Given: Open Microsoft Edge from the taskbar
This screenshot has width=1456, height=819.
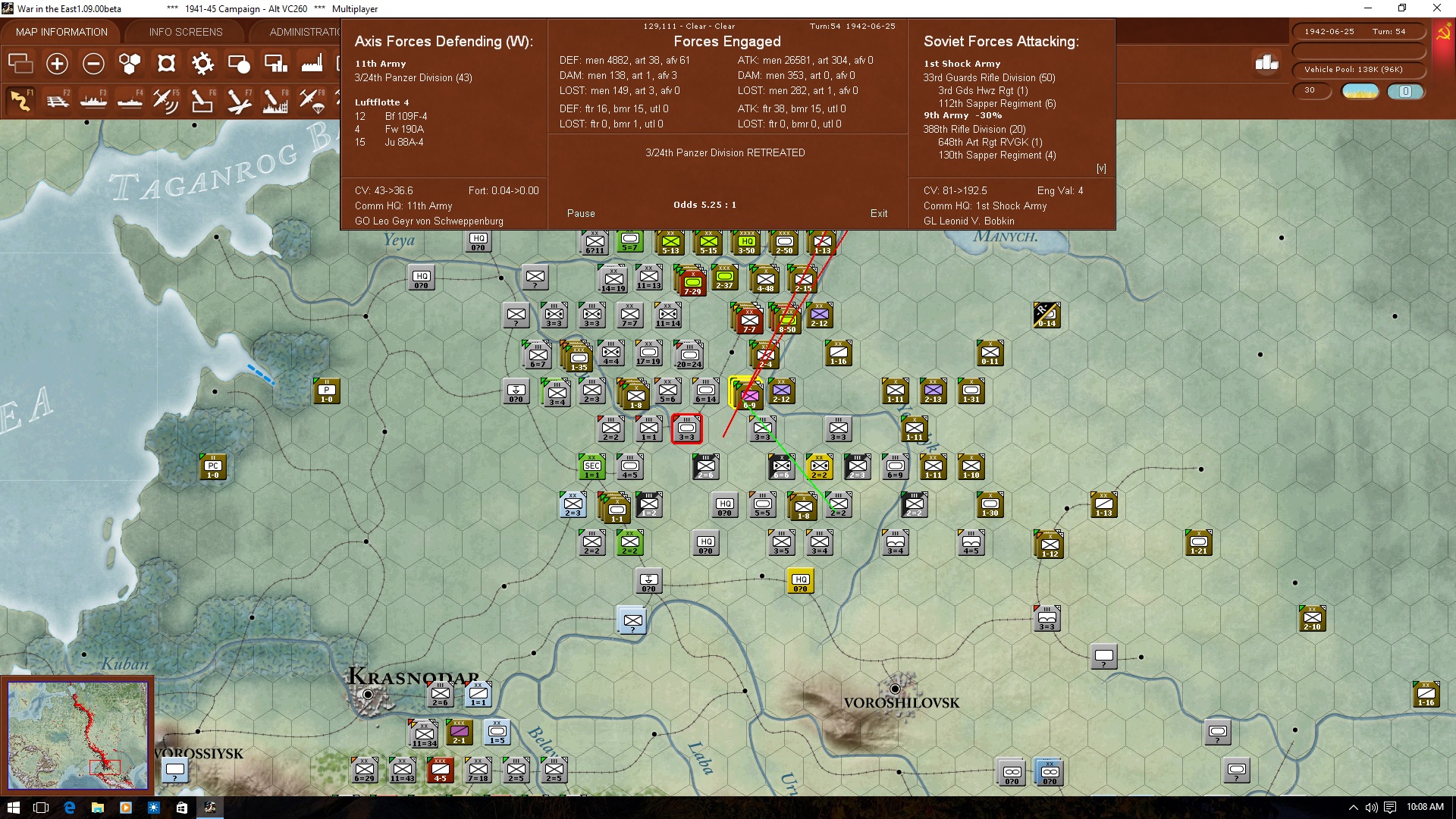Looking at the screenshot, I should (x=70, y=807).
